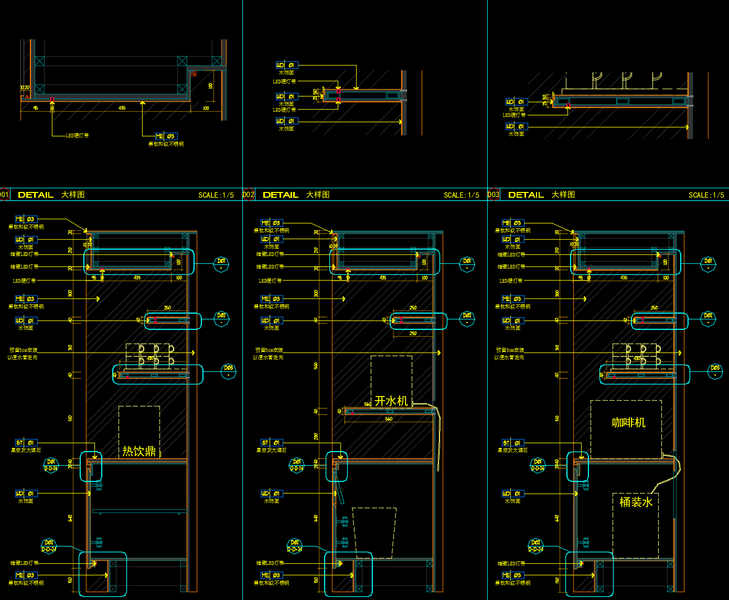Click the D03 panel DETAIL 大样图 title

click(x=541, y=195)
